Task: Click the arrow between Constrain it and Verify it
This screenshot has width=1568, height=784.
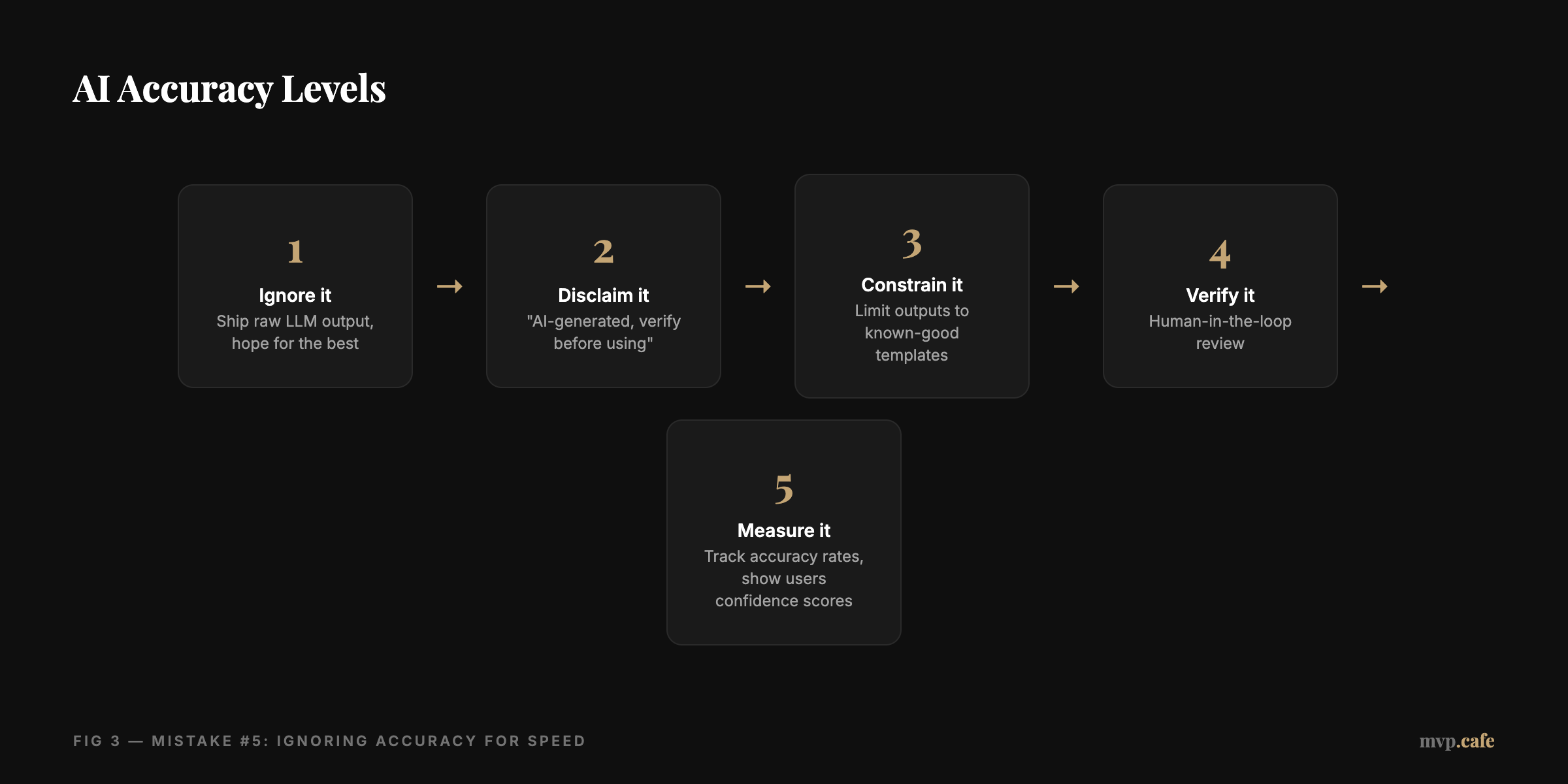Action: 1066,286
